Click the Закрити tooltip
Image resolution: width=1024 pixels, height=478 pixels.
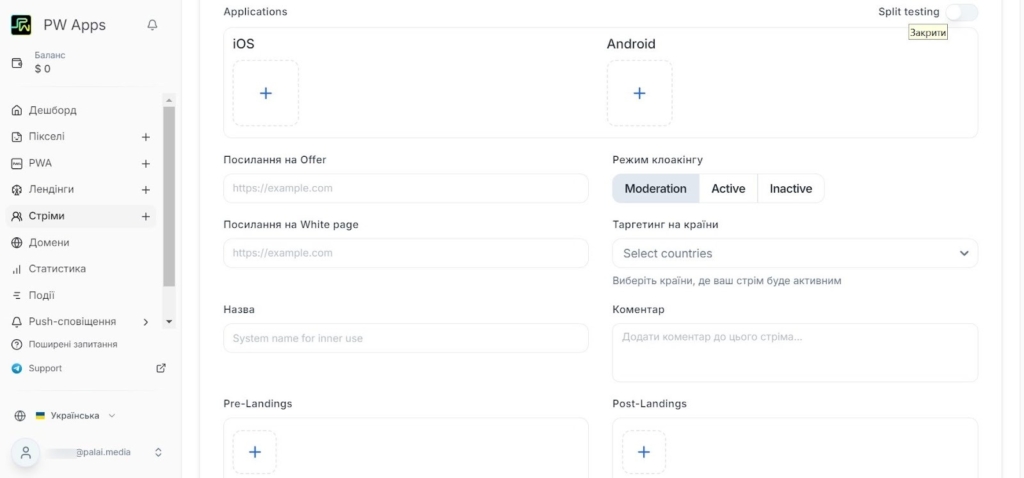point(927,33)
